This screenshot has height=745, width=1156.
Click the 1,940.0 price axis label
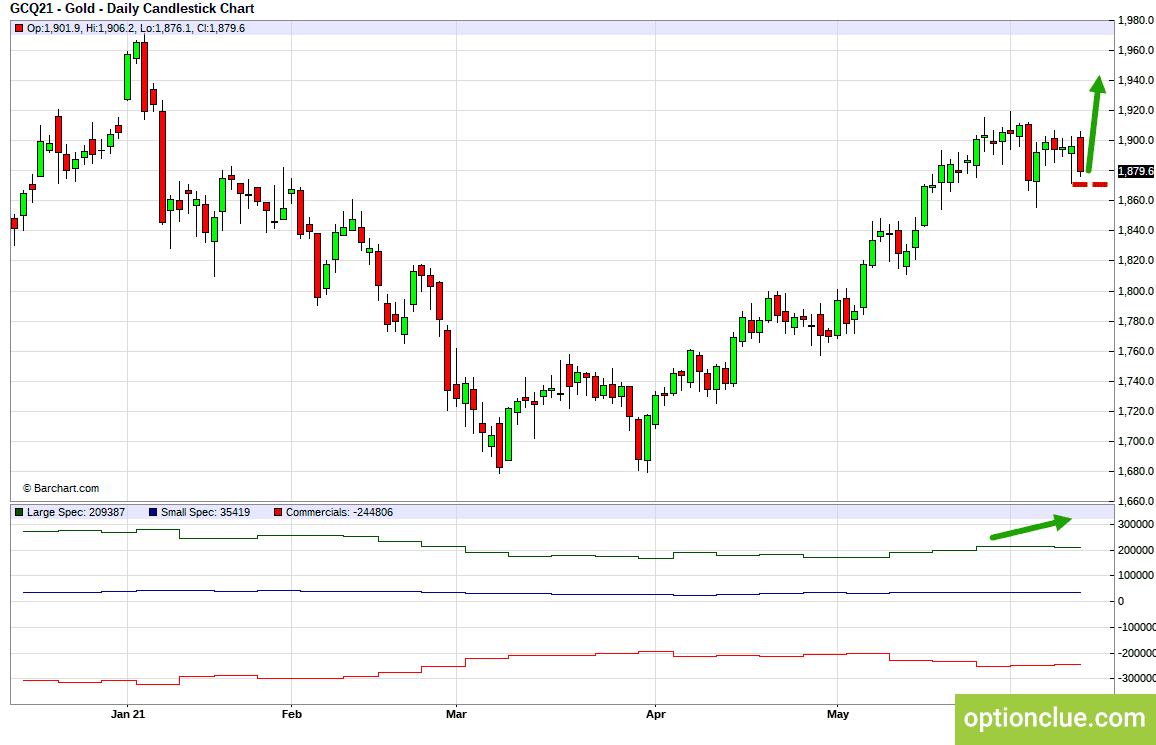coord(1136,80)
